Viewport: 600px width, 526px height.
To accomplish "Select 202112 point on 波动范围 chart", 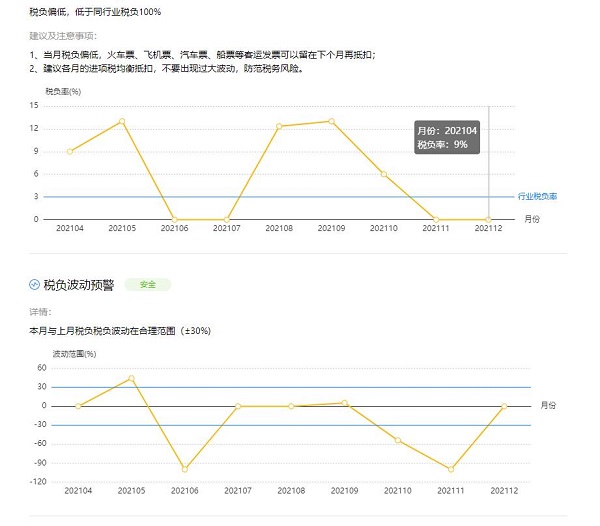I will pyautogui.click(x=504, y=406).
